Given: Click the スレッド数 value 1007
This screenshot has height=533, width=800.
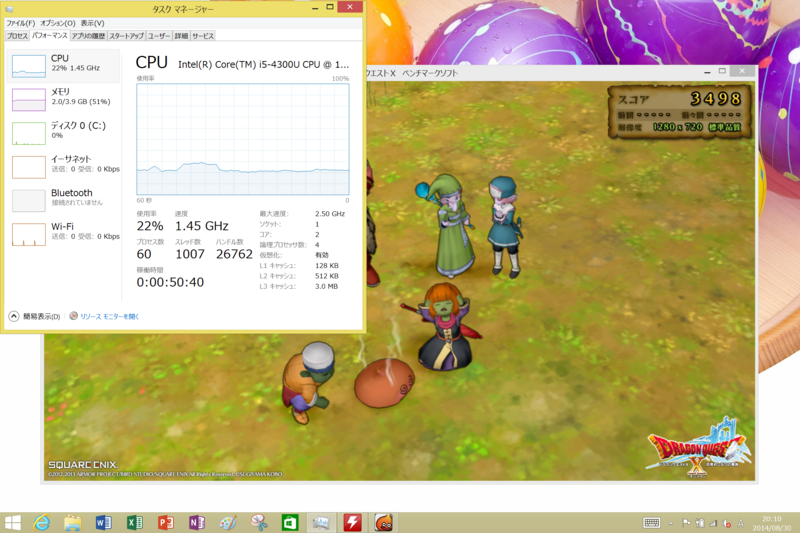Looking at the screenshot, I should 190,254.
